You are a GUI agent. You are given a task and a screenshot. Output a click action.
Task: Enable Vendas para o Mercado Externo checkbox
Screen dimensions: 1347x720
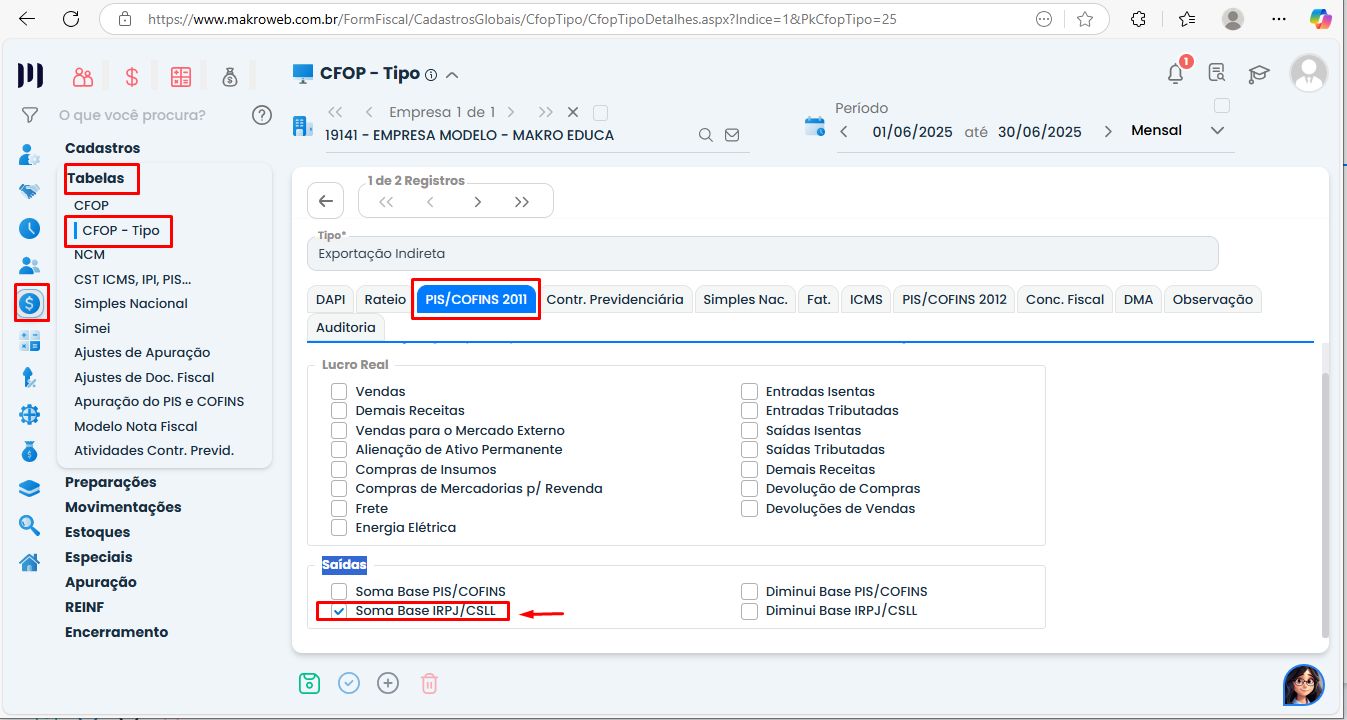pos(340,430)
